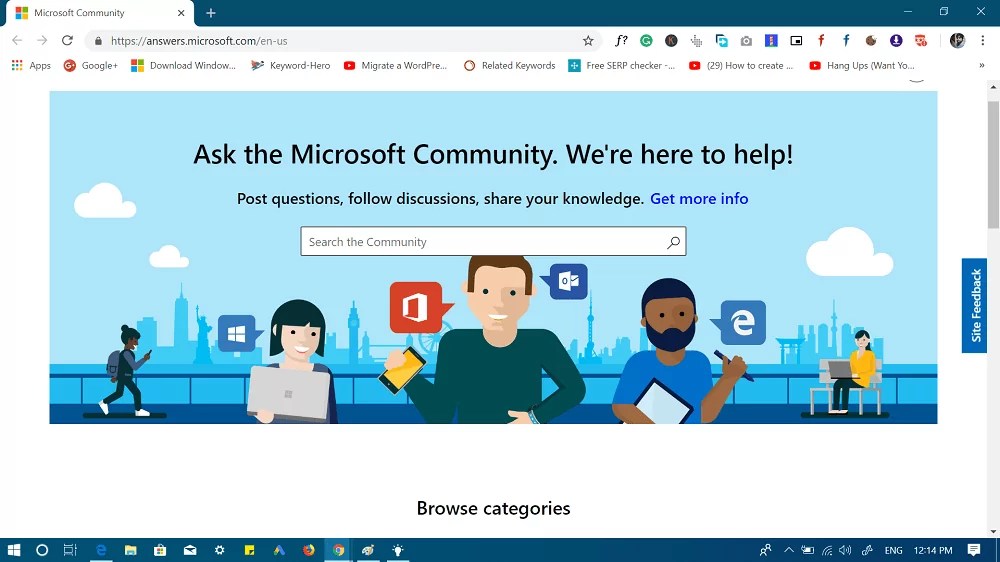1000x562 pixels.
Task: Launch Firefox from the taskbar
Action: pos(309,550)
